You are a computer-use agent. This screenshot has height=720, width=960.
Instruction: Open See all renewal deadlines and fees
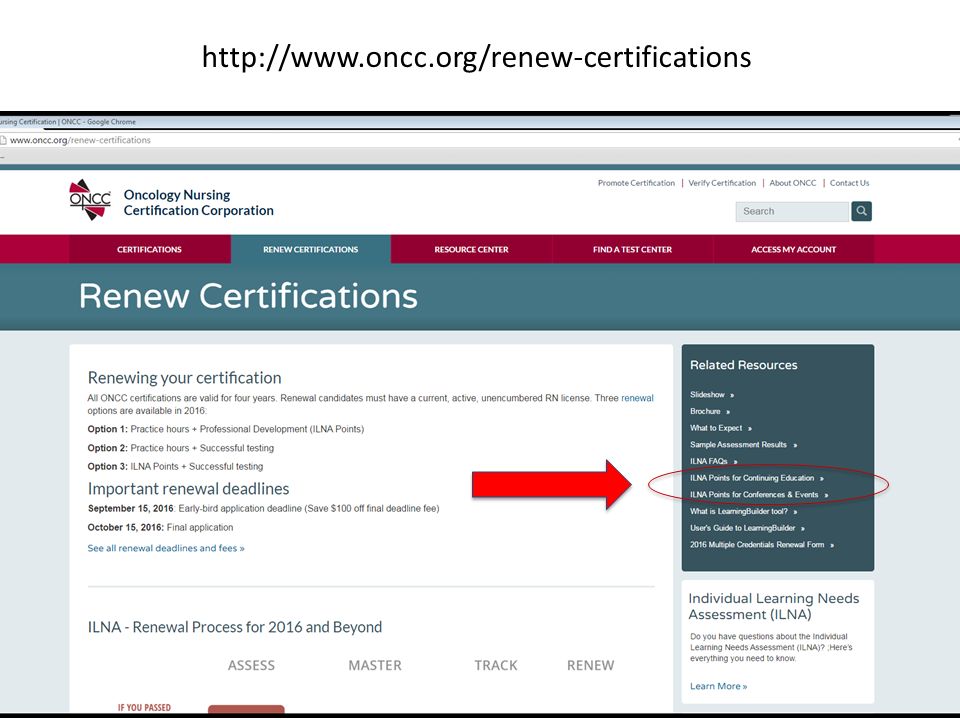pos(166,548)
